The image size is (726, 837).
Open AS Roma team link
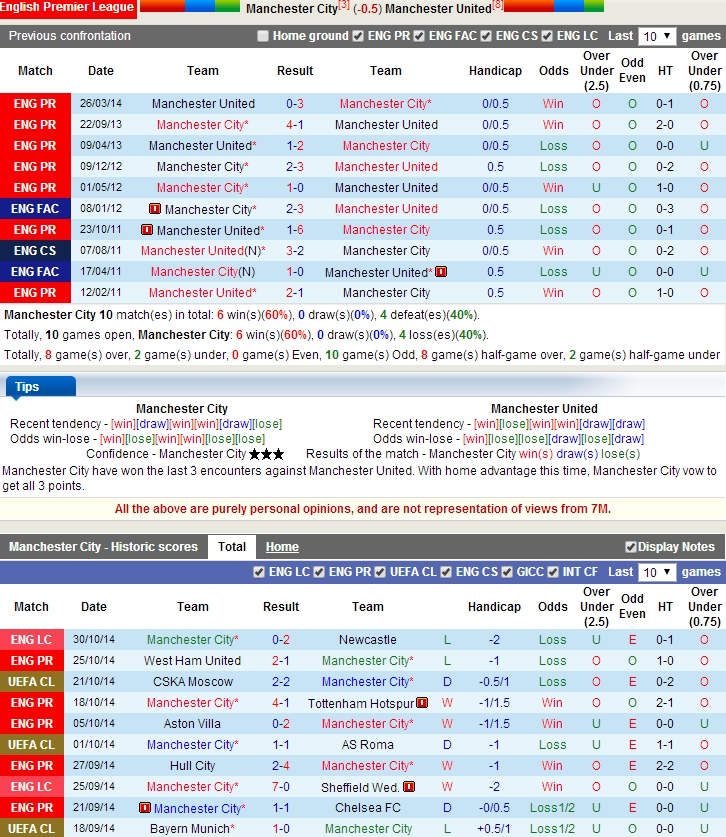click(x=368, y=745)
